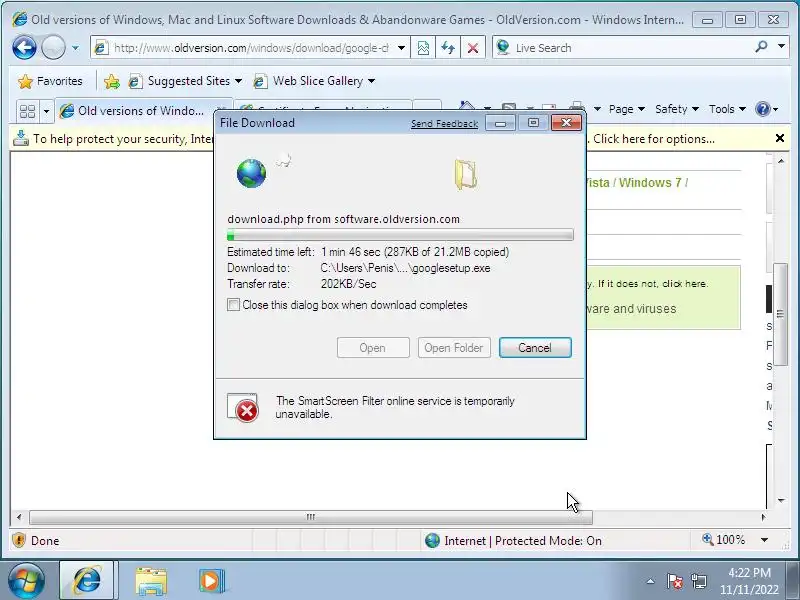
Task: Open the Tools menu
Action: pos(727,109)
